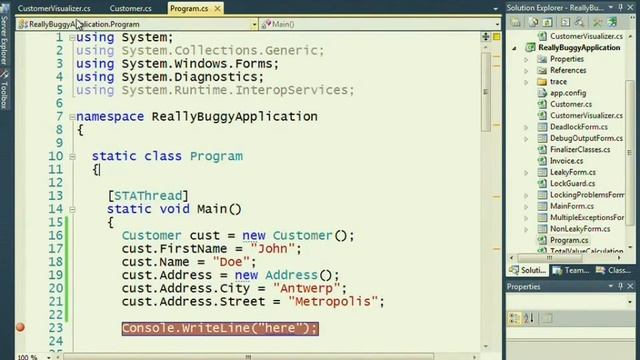
Task: Expand the References node
Action: 526,71
